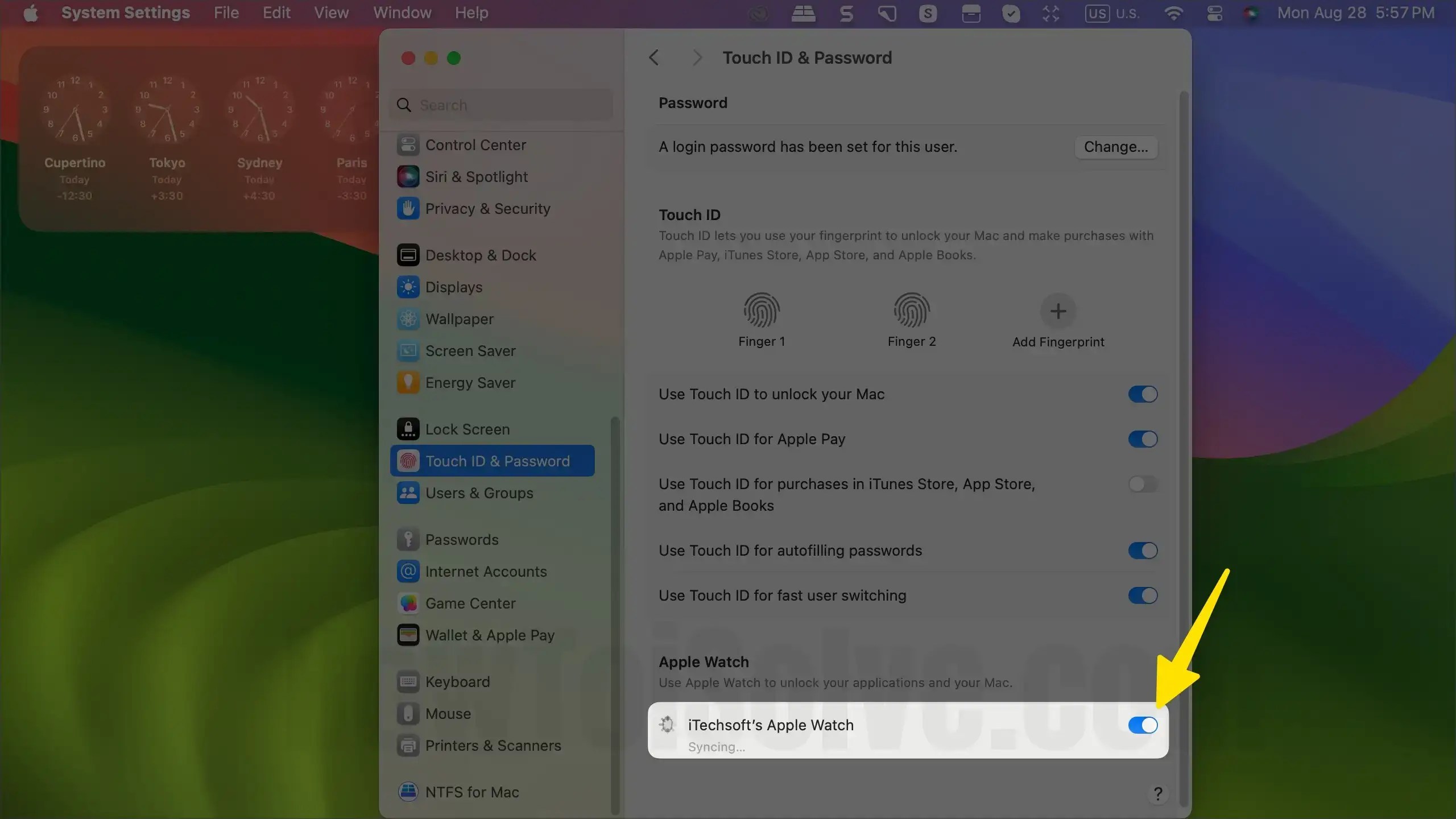Click Add Fingerprint to register a new finger
Viewport: 1456px width, 819px height.
point(1057,311)
